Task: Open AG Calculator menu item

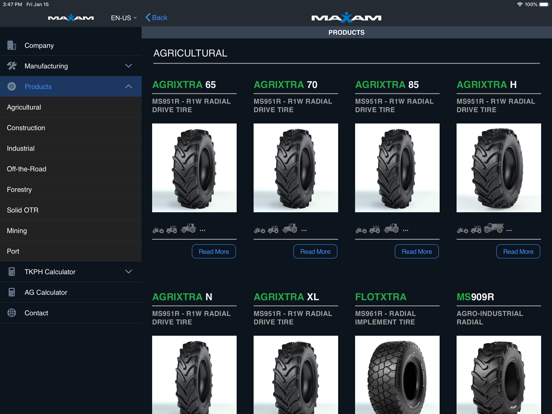Action: pos(71,292)
